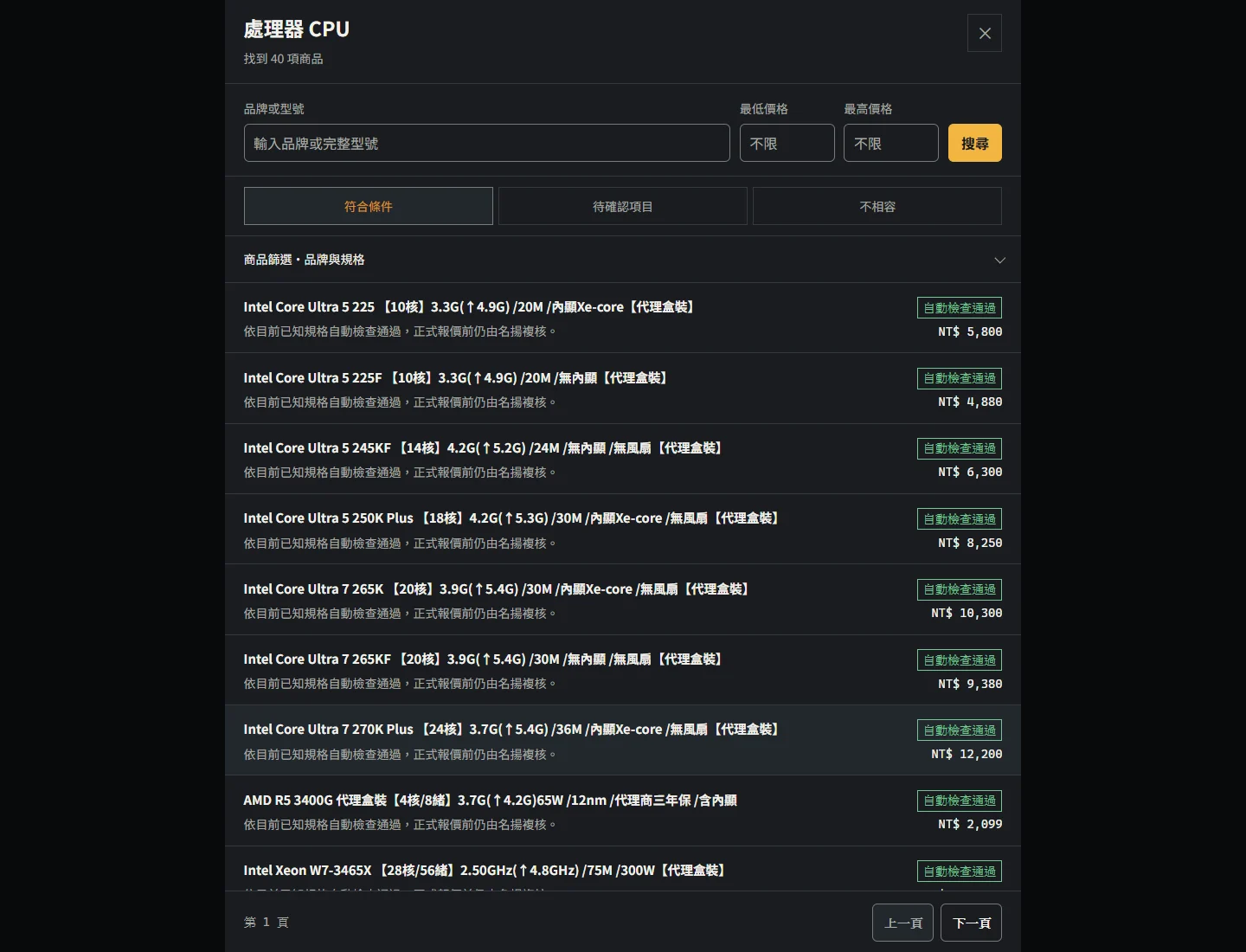This screenshot has width=1246, height=952.
Task: Choose Intel Xeon W7-3465X product
Action: (623, 869)
